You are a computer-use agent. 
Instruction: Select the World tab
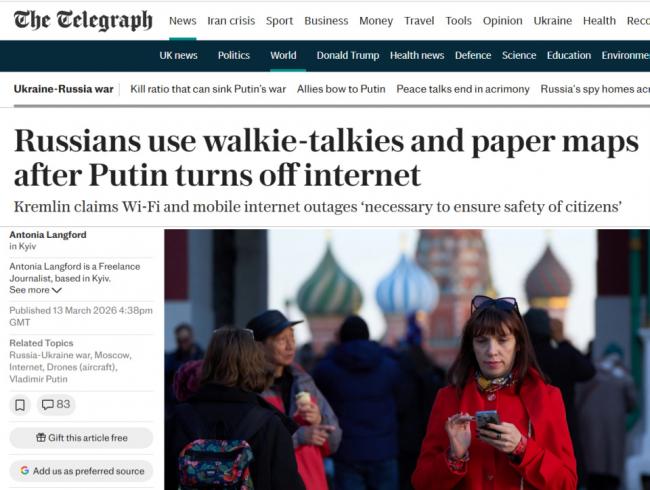[283, 55]
